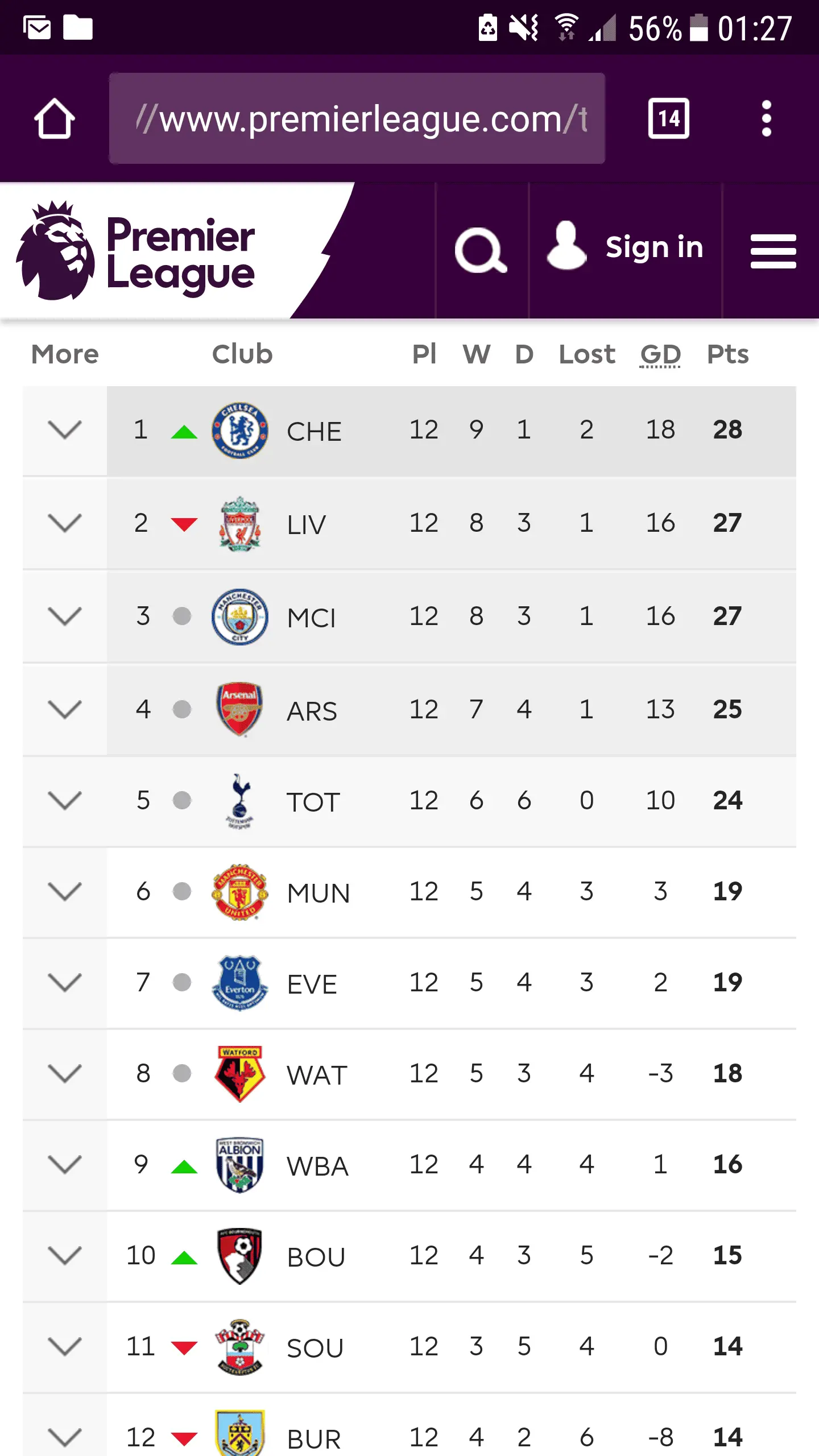Screen dimensions: 819x1456
Task: Tap the browser URL address bar
Action: [357, 118]
